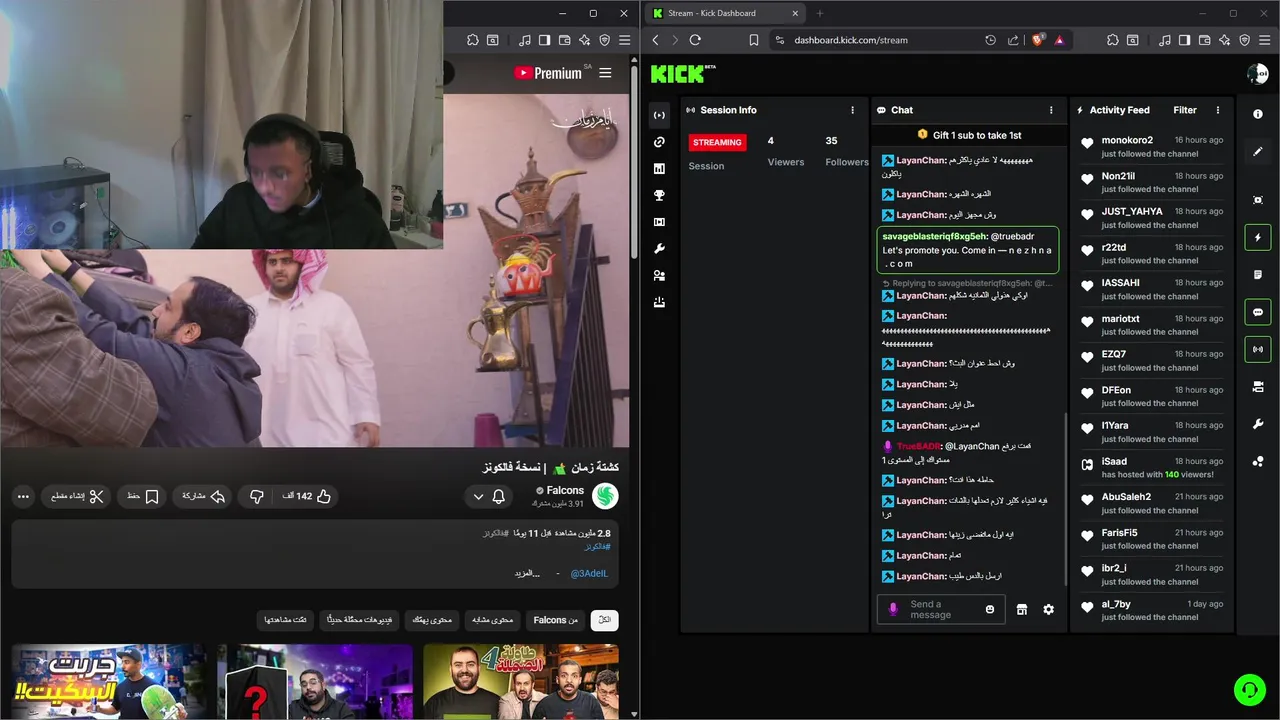This screenshot has height=720, width=1280.
Task: Open the community users icon in Kick sidebar
Action: (659, 275)
